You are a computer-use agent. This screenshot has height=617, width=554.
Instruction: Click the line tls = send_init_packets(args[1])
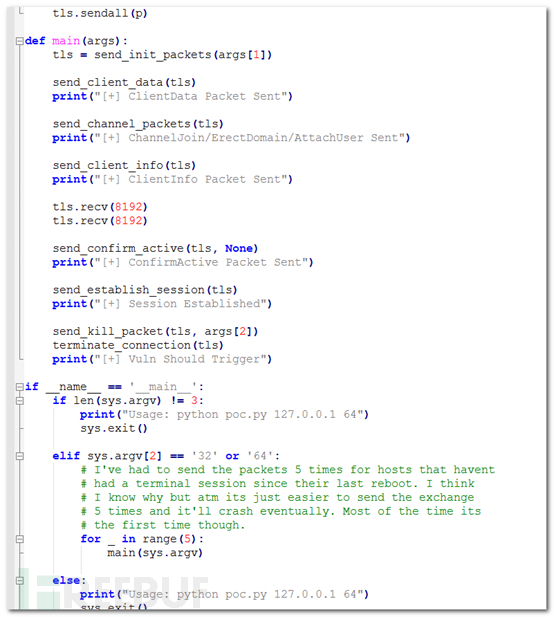pyautogui.click(x=162, y=55)
